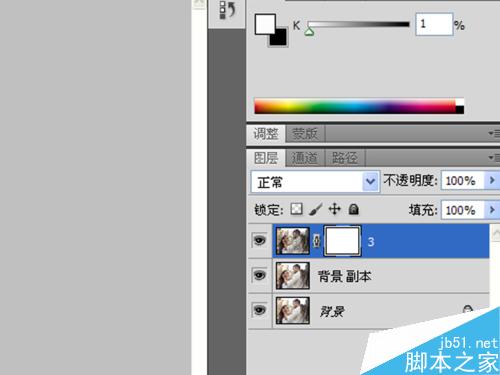Click the 不透明度 value field
The height and width of the screenshot is (375, 500).
[462, 181]
